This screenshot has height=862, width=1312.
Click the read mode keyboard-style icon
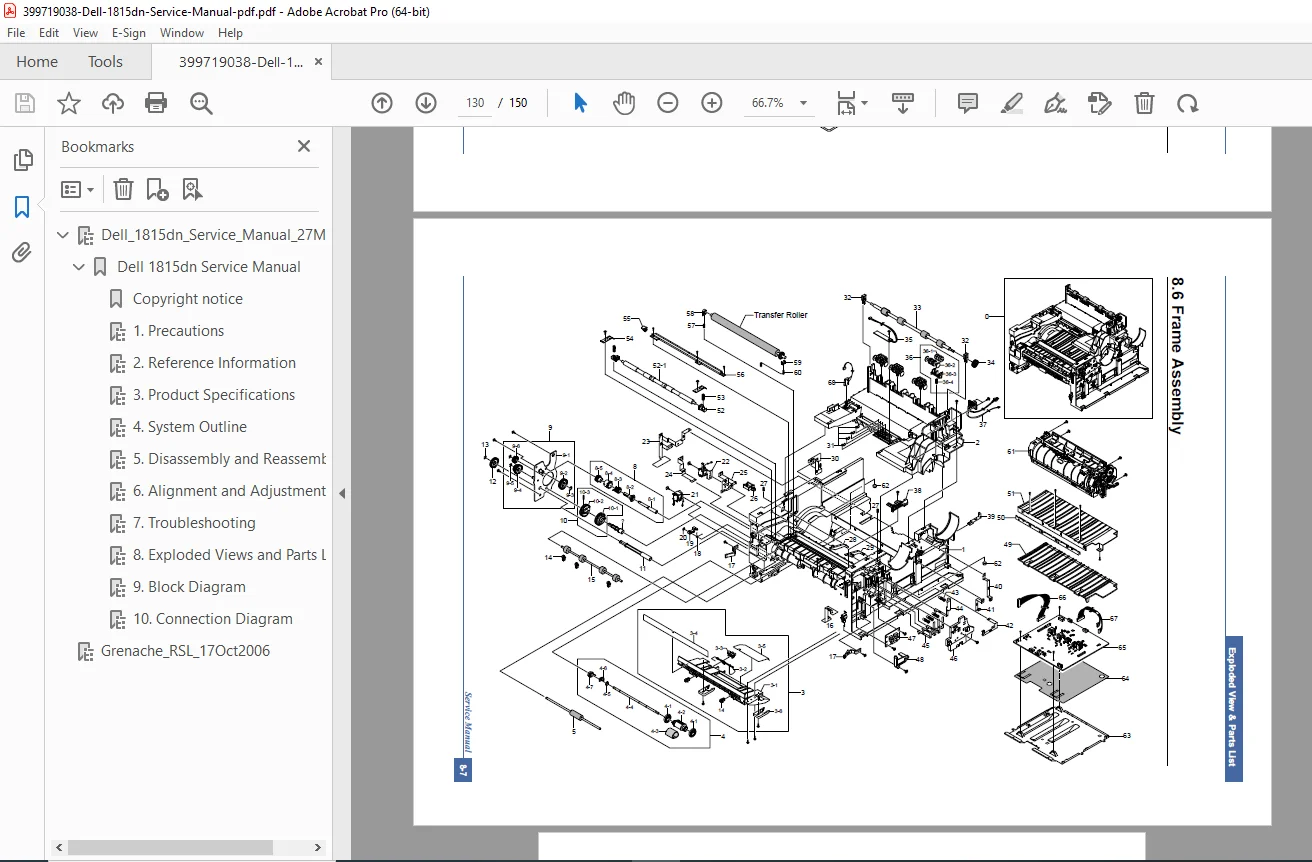(x=903, y=103)
